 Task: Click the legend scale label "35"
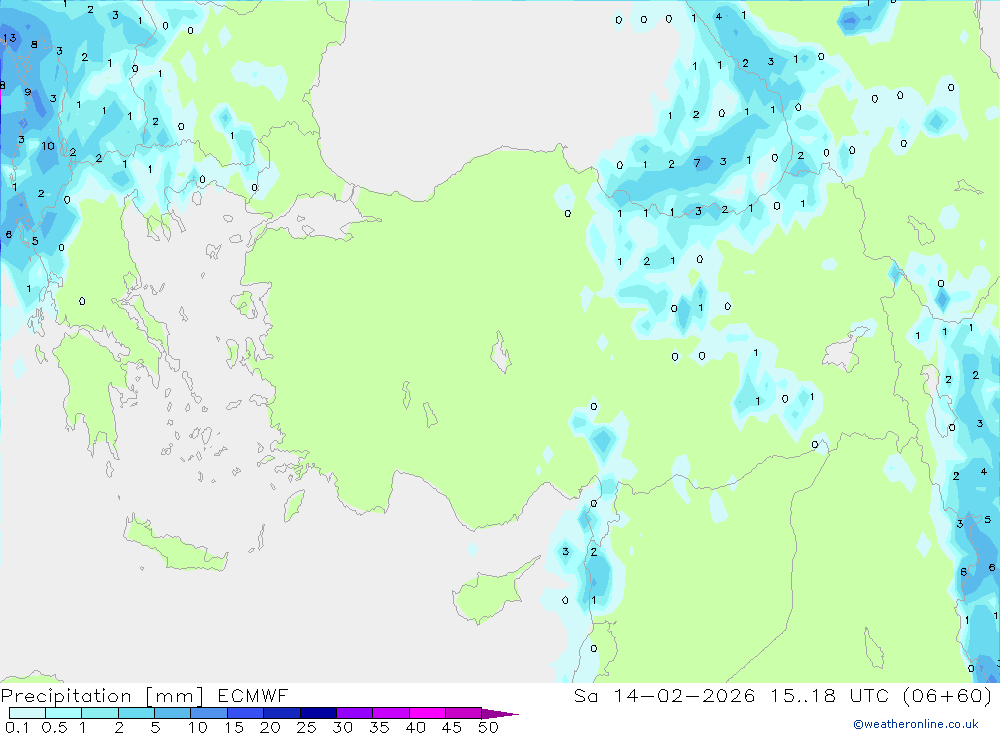pyautogui.click(x=379, y=727)
